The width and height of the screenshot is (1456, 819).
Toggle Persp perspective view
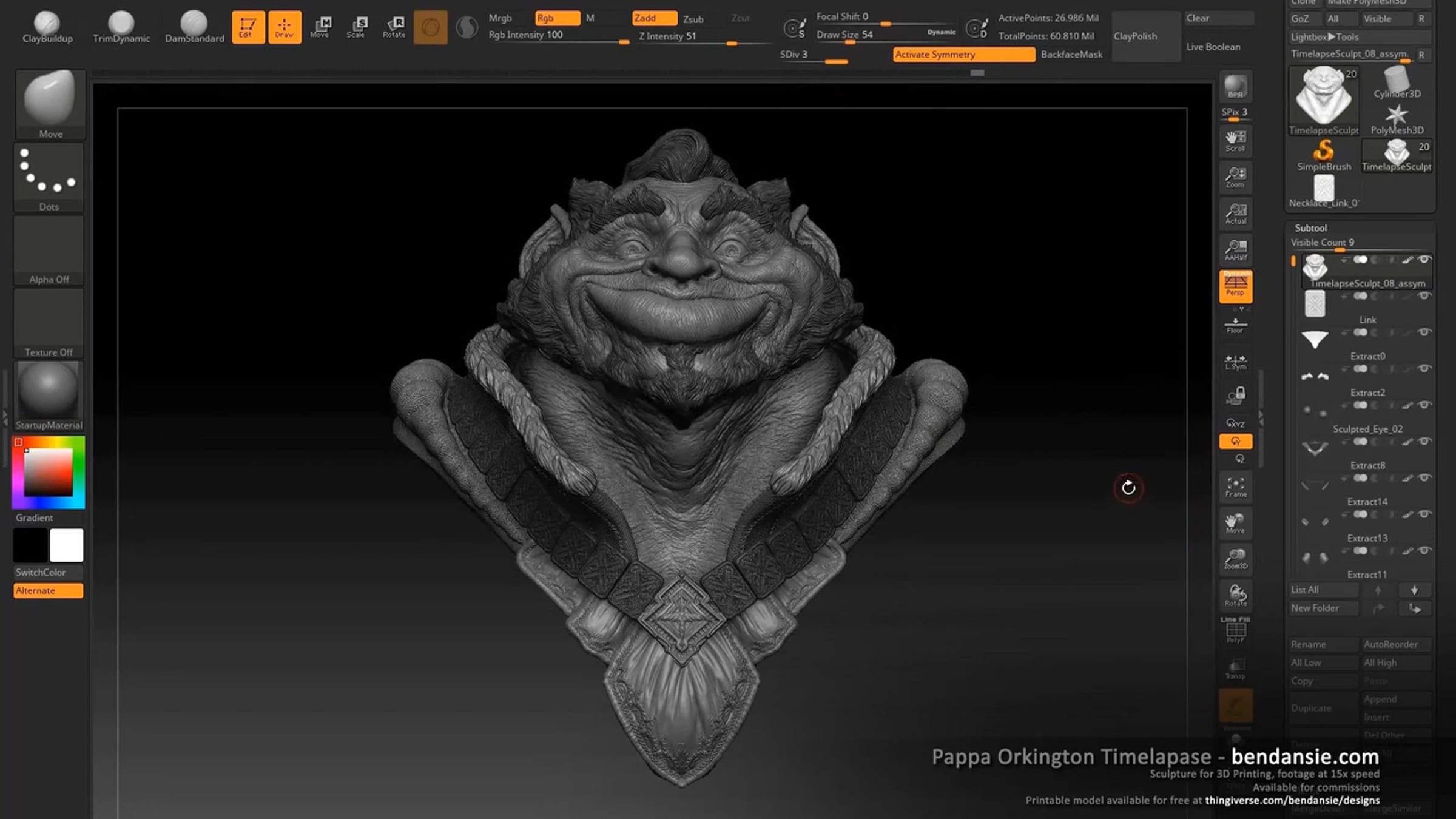coord(1235,286)
